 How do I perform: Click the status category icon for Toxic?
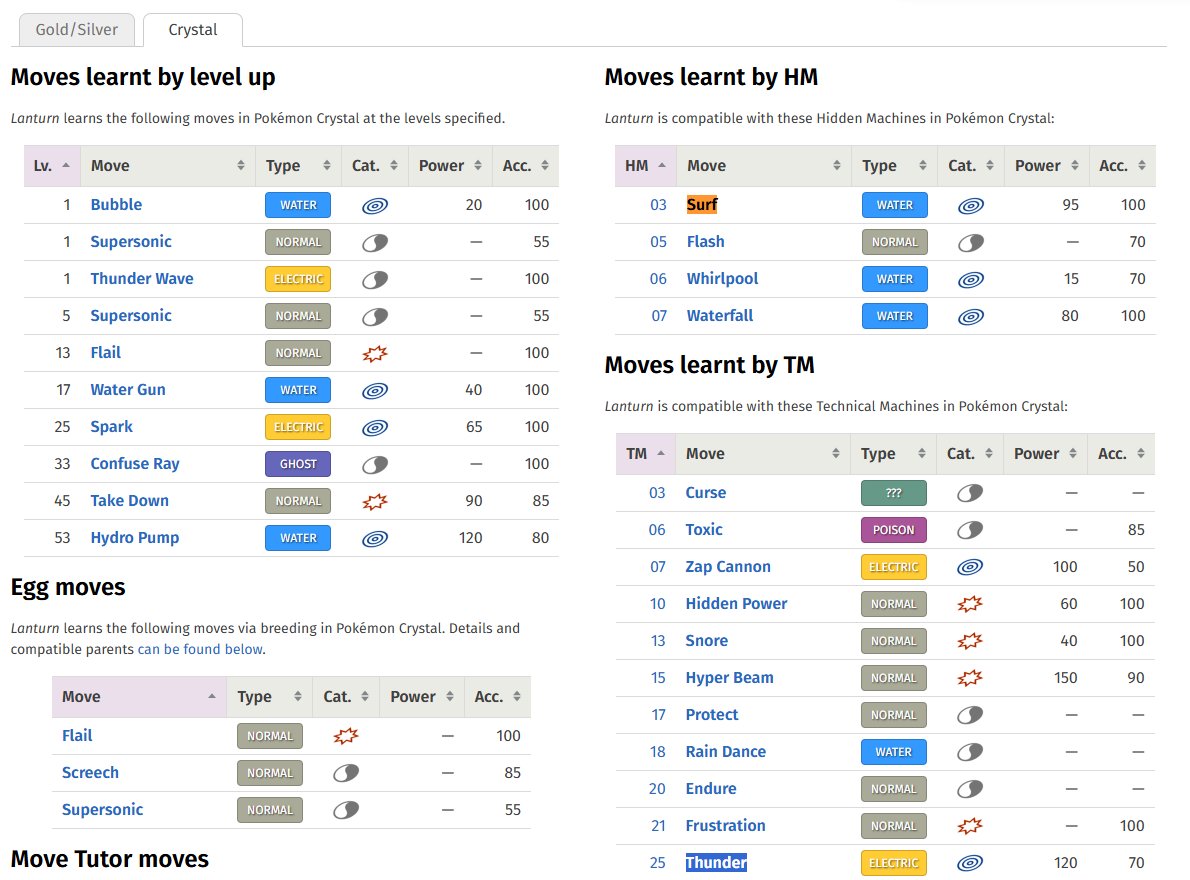(970, 530)
